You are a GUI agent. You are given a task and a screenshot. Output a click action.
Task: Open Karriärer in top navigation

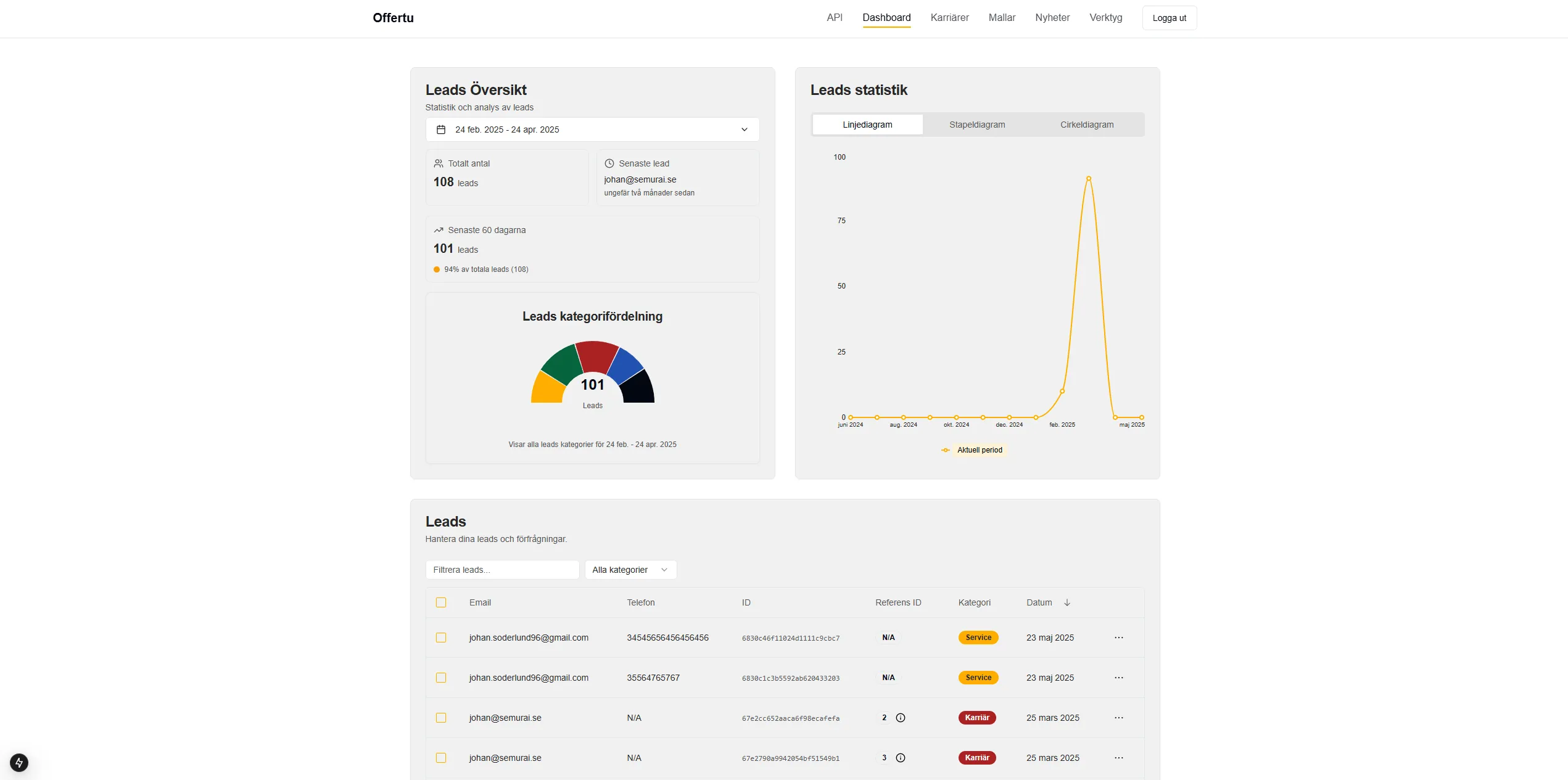pos(949,17)
